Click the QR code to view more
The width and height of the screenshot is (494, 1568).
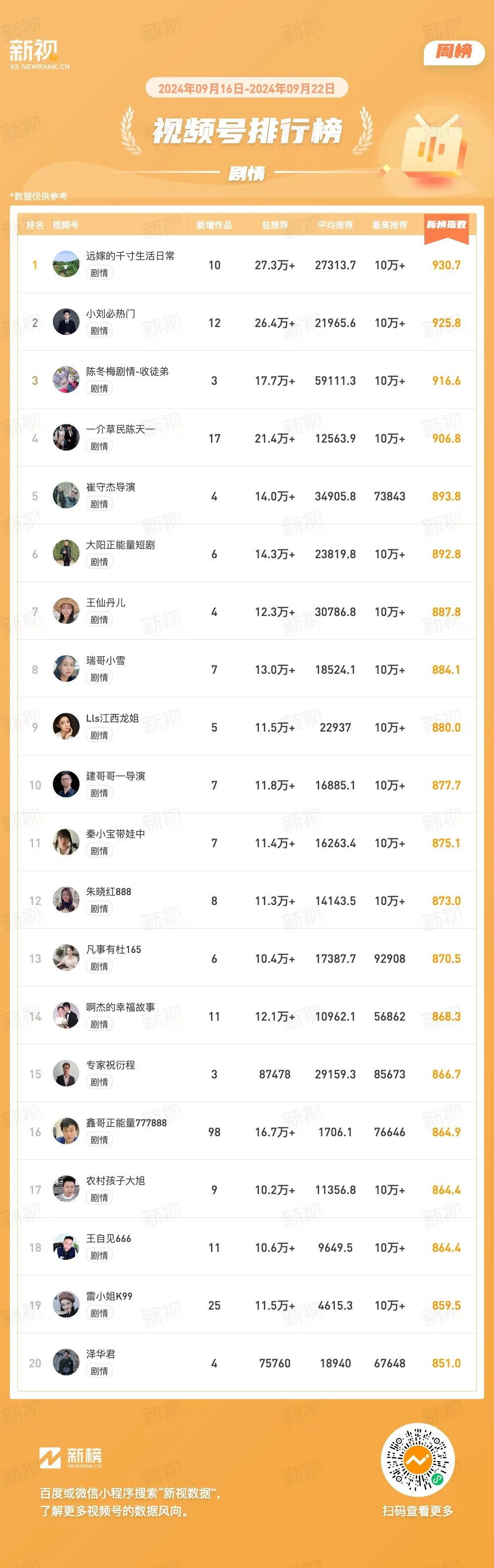coord(417,1459)
